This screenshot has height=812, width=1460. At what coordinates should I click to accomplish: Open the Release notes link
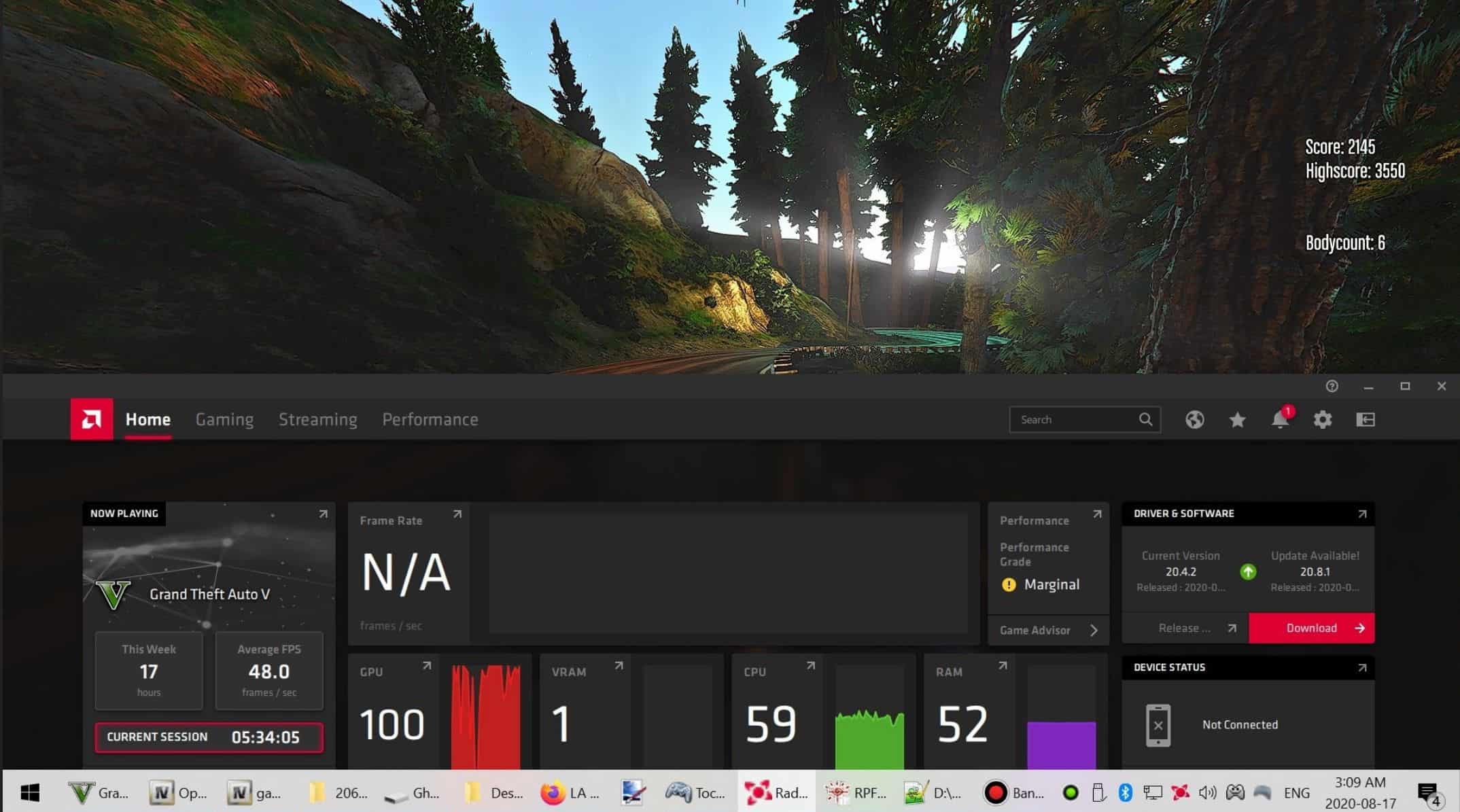pyautogui.click(x=1185, y=629)
